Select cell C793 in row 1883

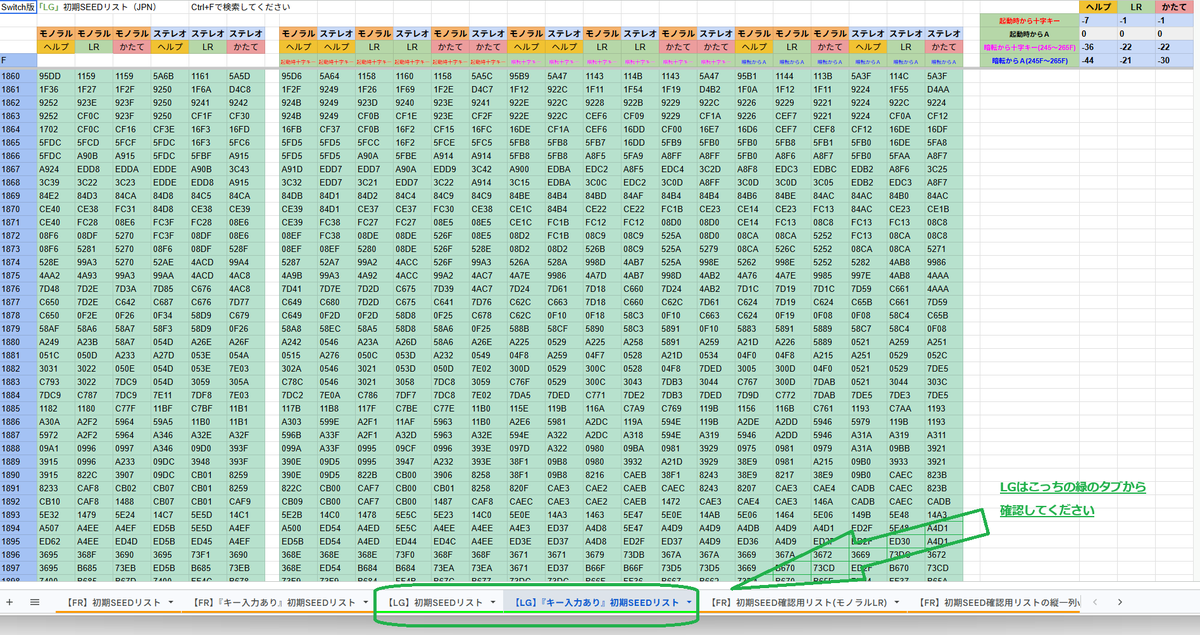click(56, 382)
